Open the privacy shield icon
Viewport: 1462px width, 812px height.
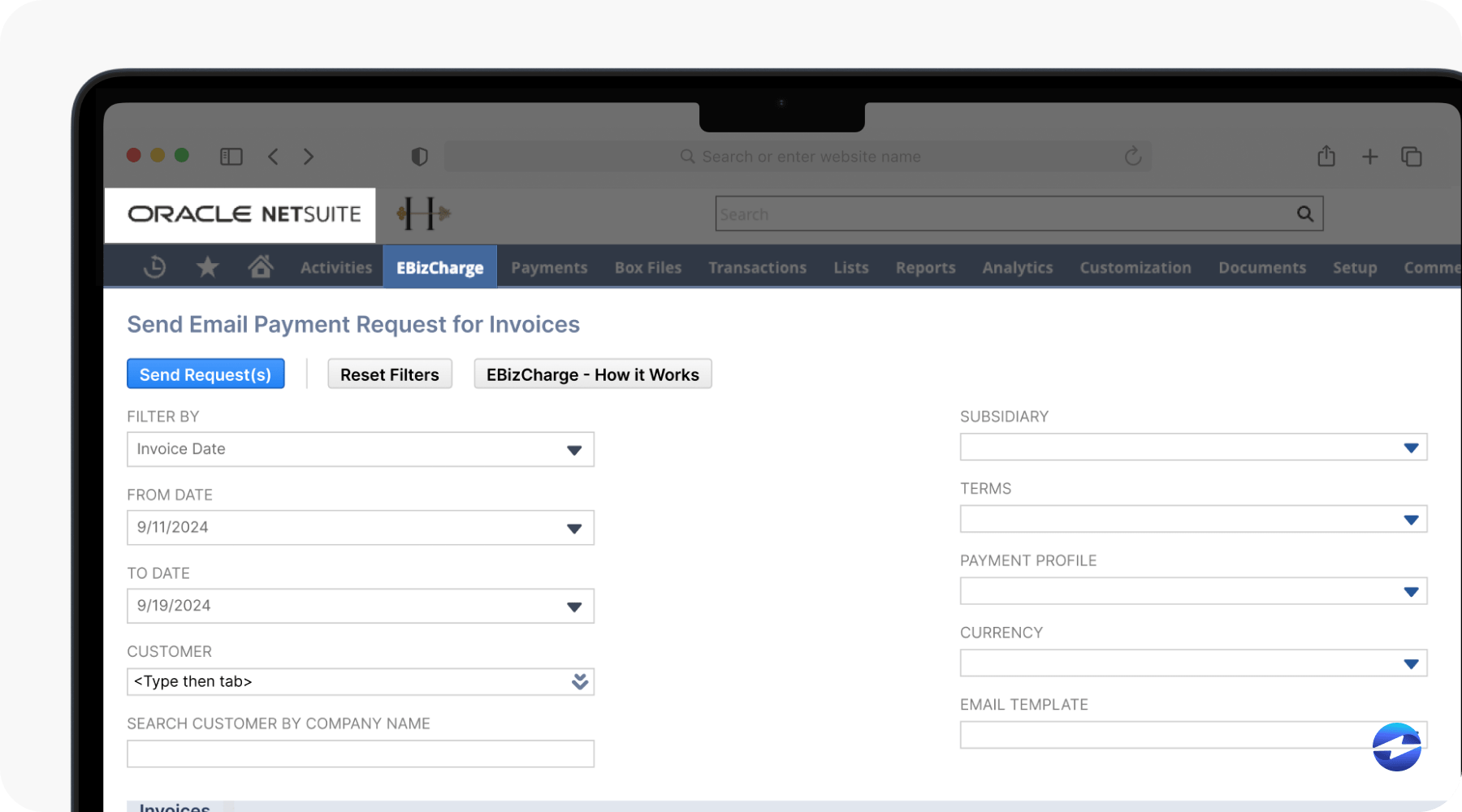tap(419, 156)
